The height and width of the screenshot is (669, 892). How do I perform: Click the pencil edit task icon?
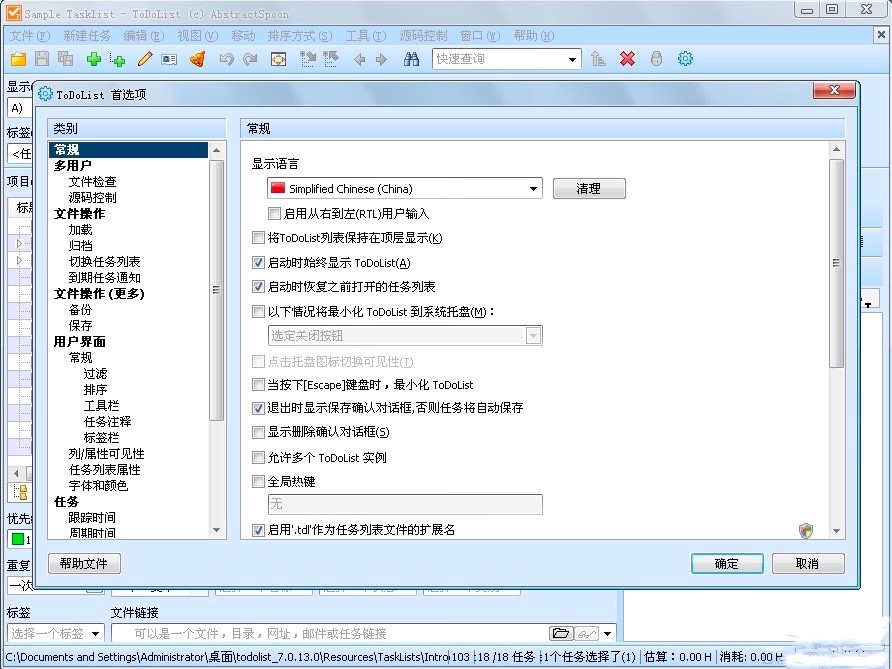pos(145,59)
